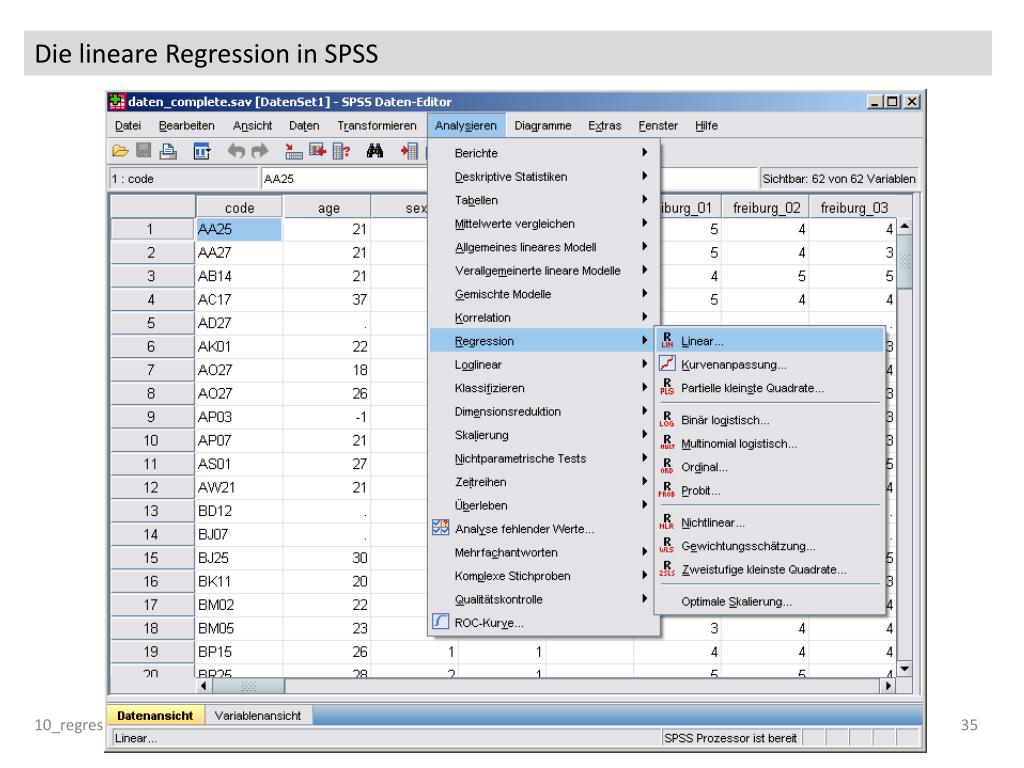Click the horizontal scrollbar thumb
Screen dimensions: 1024x768
pyautogui.click(x=248, y=686)
